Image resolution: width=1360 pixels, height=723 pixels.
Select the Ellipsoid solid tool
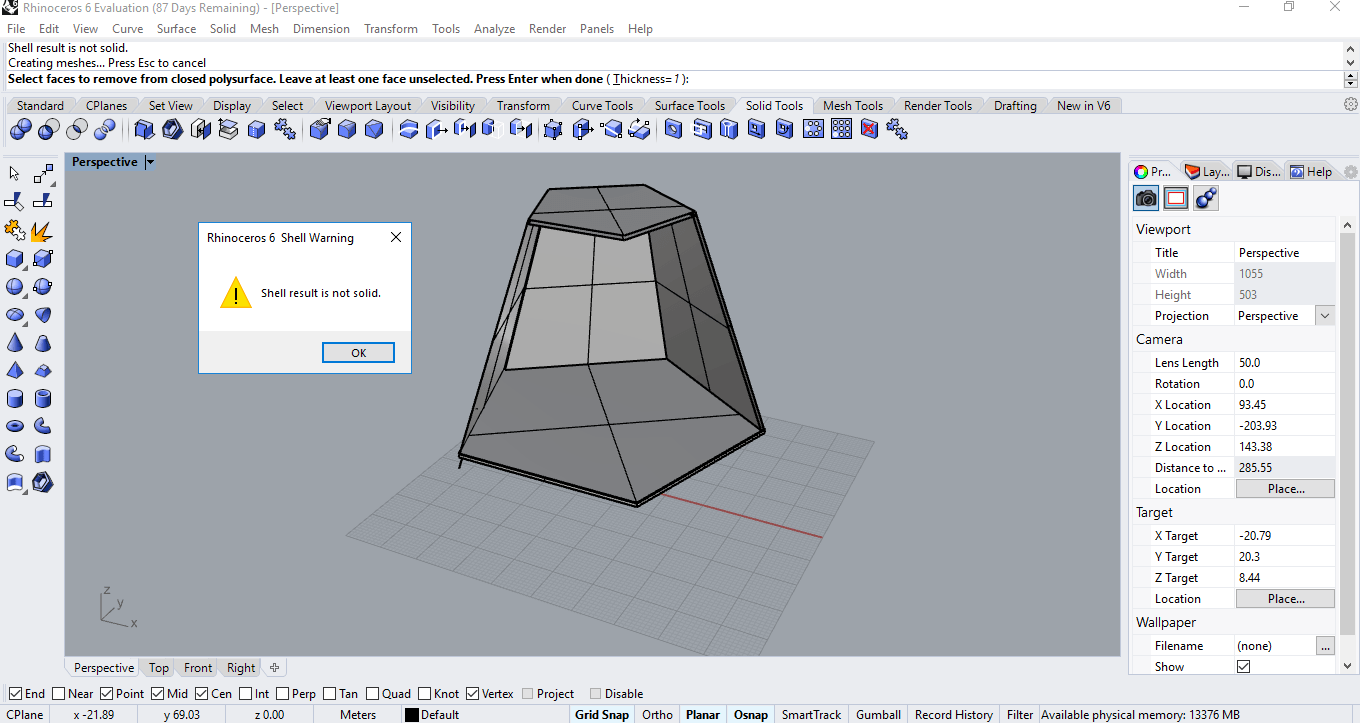click(x=15, y=315)
